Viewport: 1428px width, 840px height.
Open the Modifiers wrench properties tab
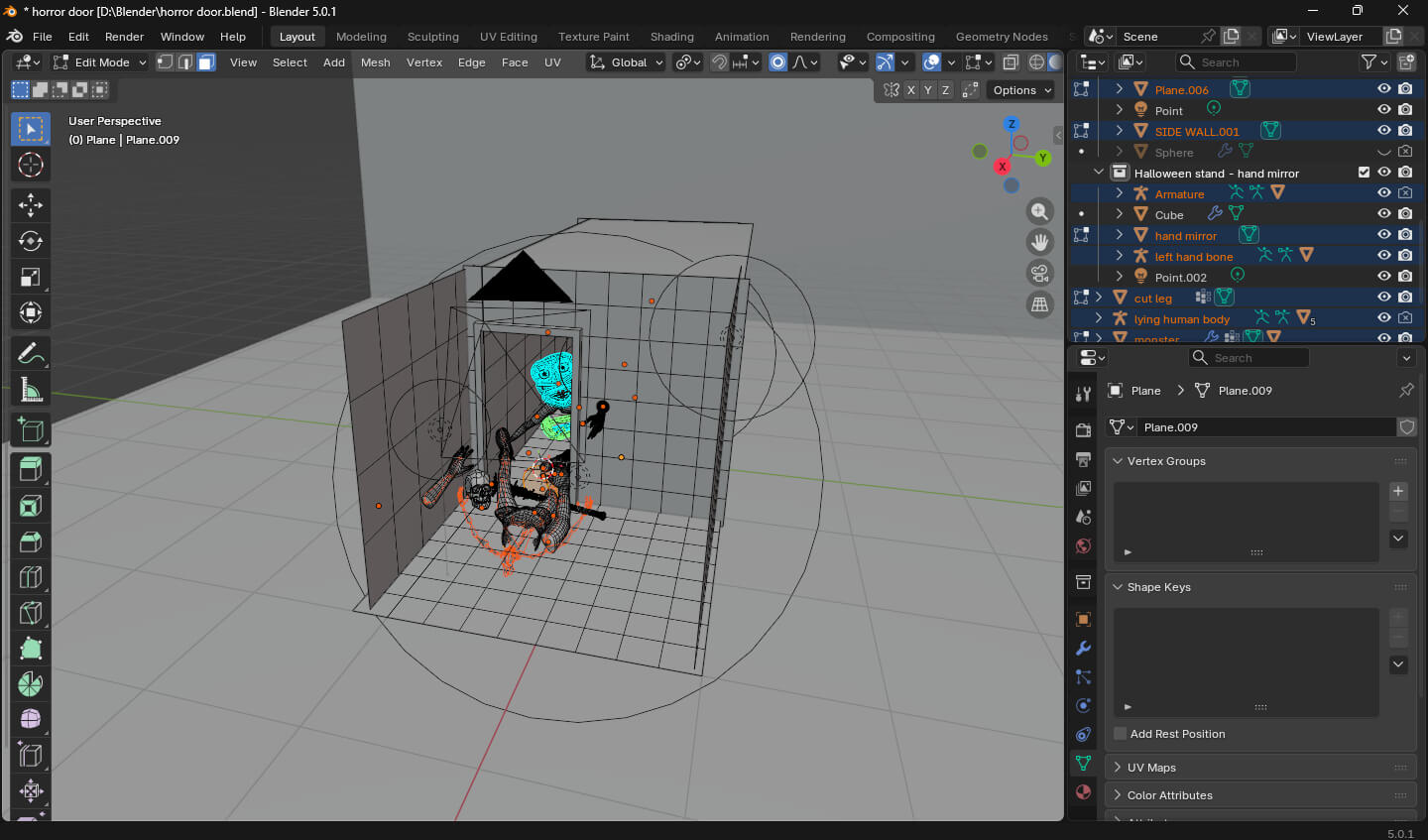tap(1083, 648)
